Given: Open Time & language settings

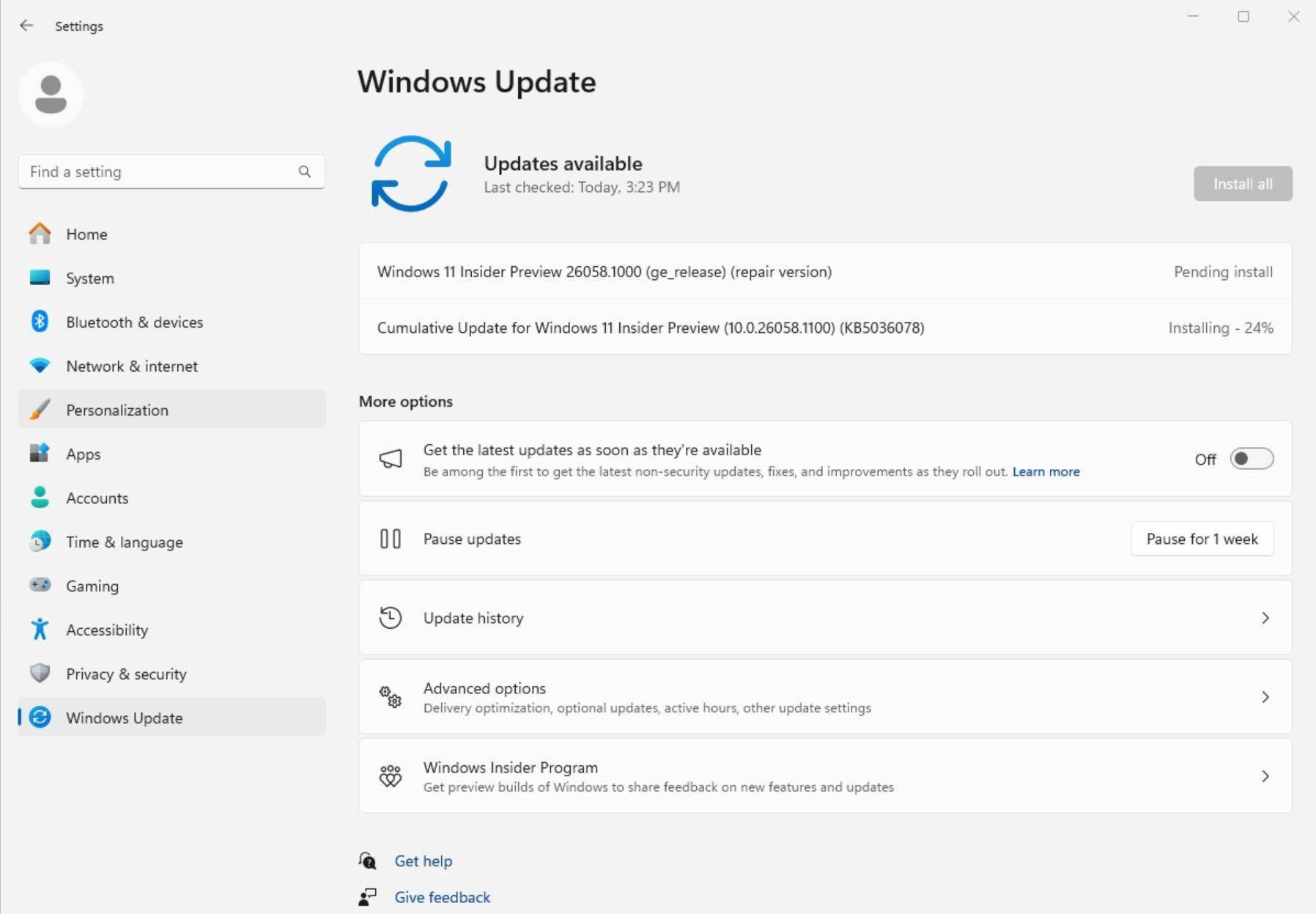Looking at the screenshot, I should [x=171, y=542].
